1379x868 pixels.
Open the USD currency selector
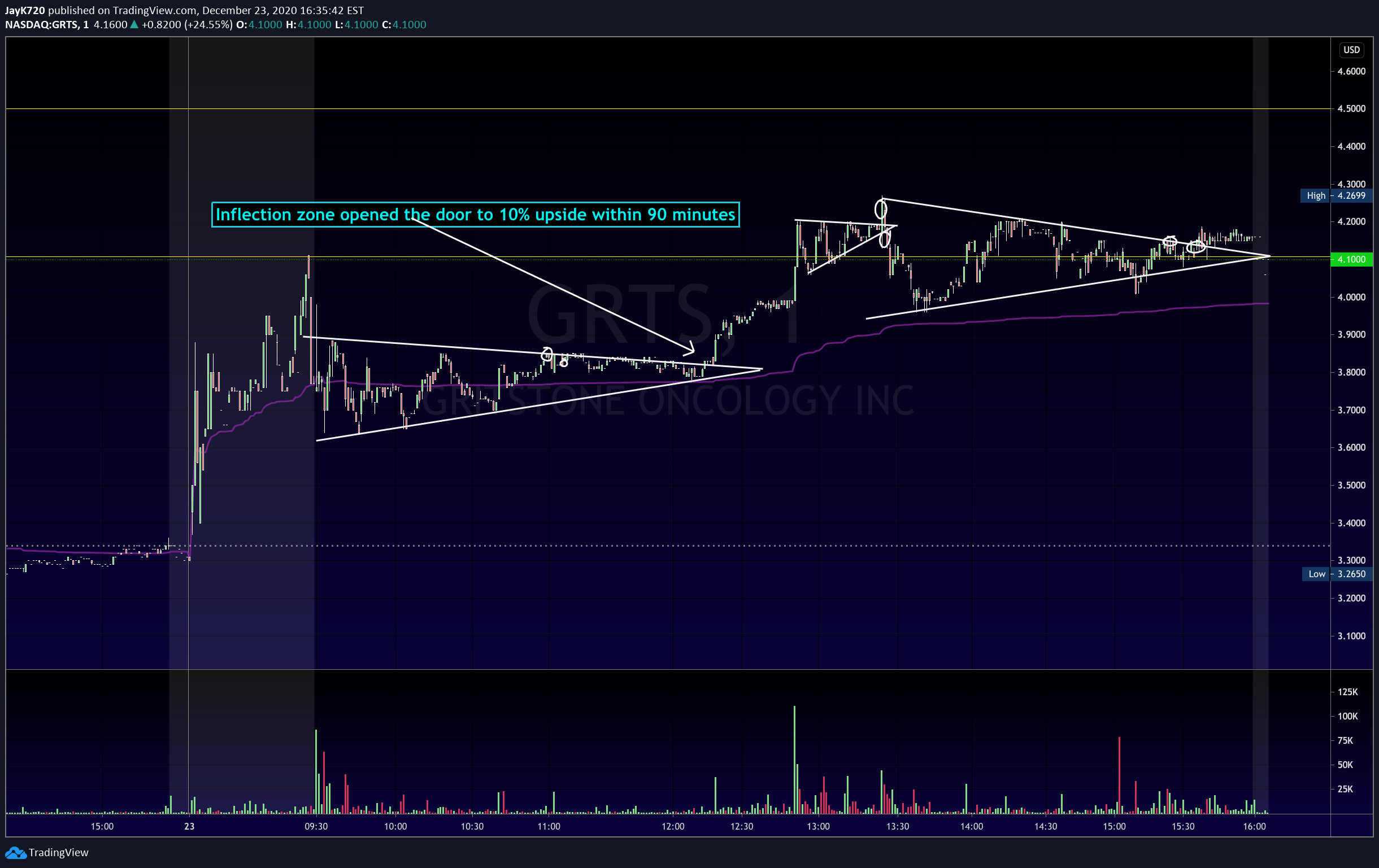click(x=1351, y=50)
